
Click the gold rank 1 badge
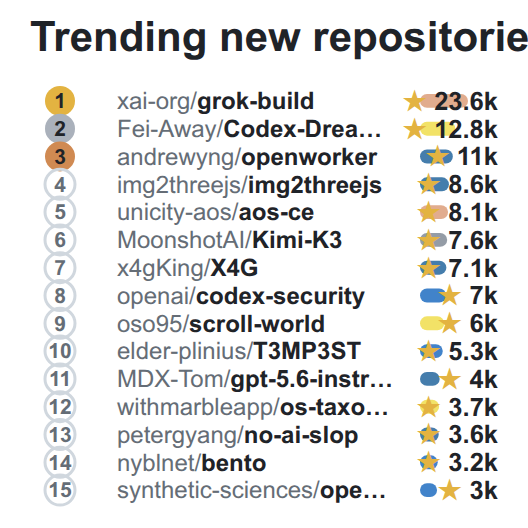pyautogui.click(x=60, y=101)
